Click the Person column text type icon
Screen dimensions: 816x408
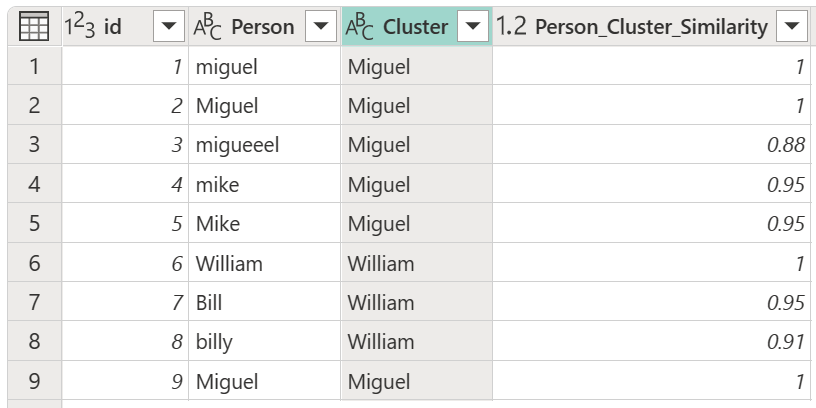tap(208, 28)
